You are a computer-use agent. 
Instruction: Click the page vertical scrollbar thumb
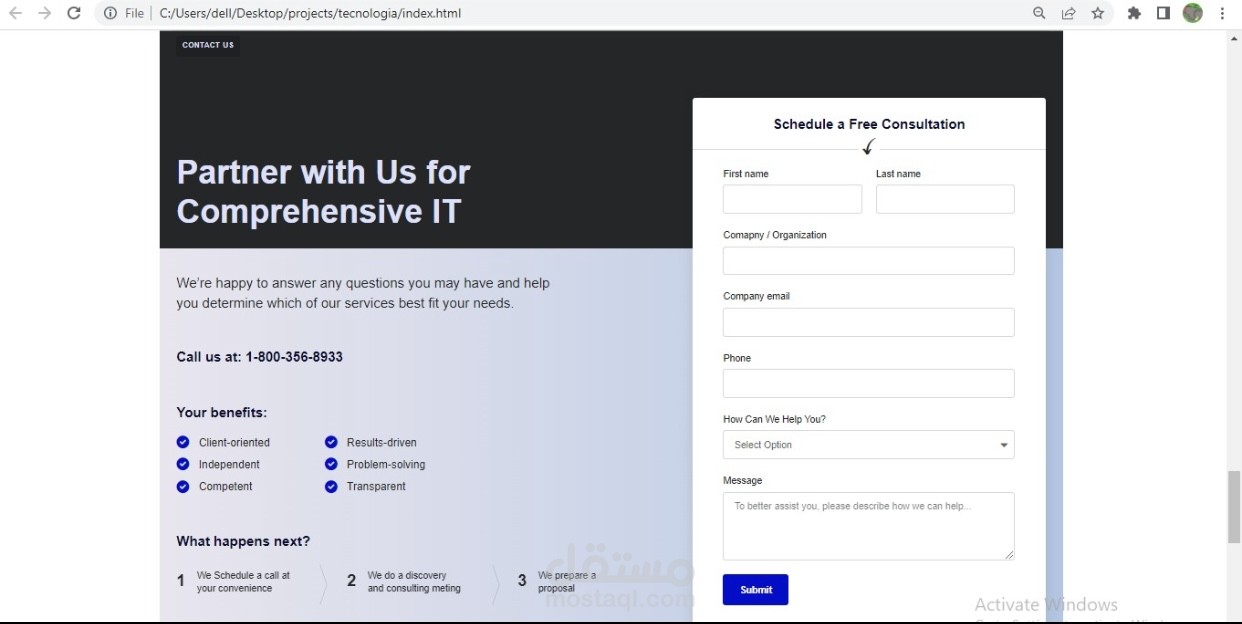pos(1234,505)
